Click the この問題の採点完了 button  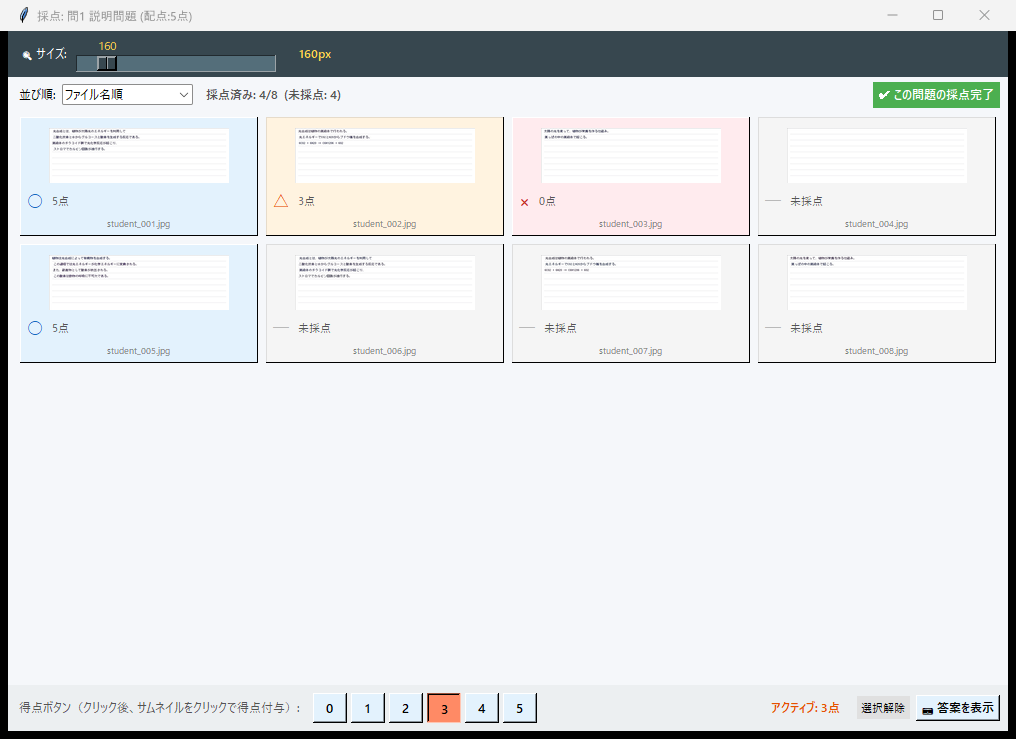[x=935, y=95]
